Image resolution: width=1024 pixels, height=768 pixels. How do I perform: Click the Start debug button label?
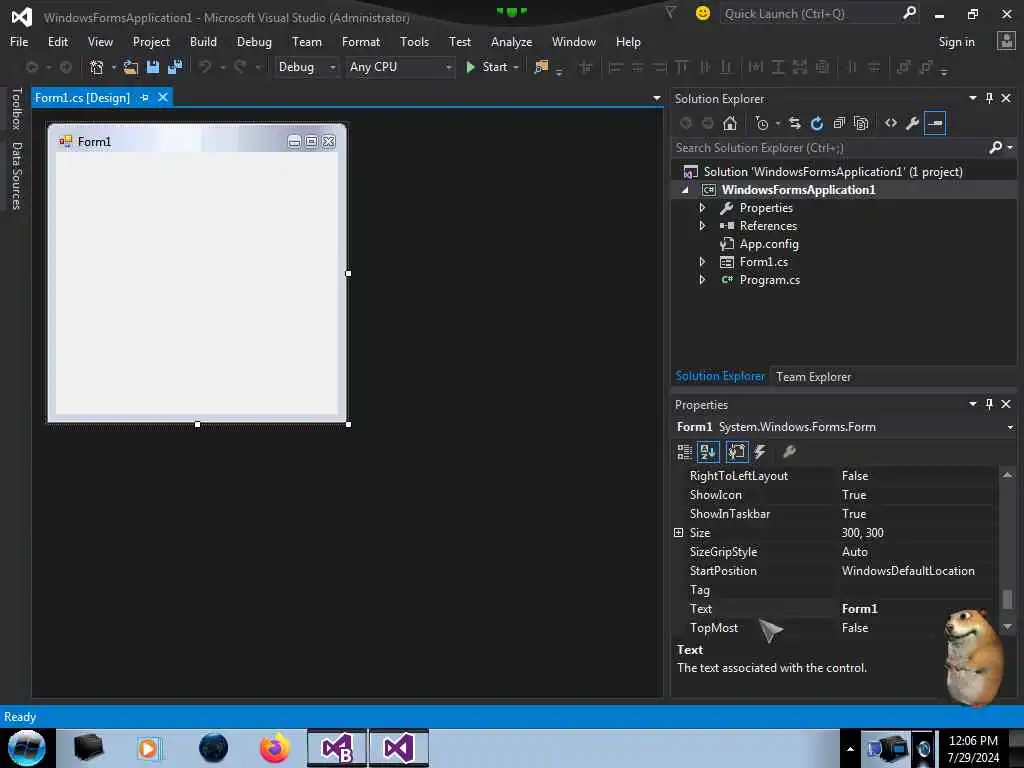(494, 67)
